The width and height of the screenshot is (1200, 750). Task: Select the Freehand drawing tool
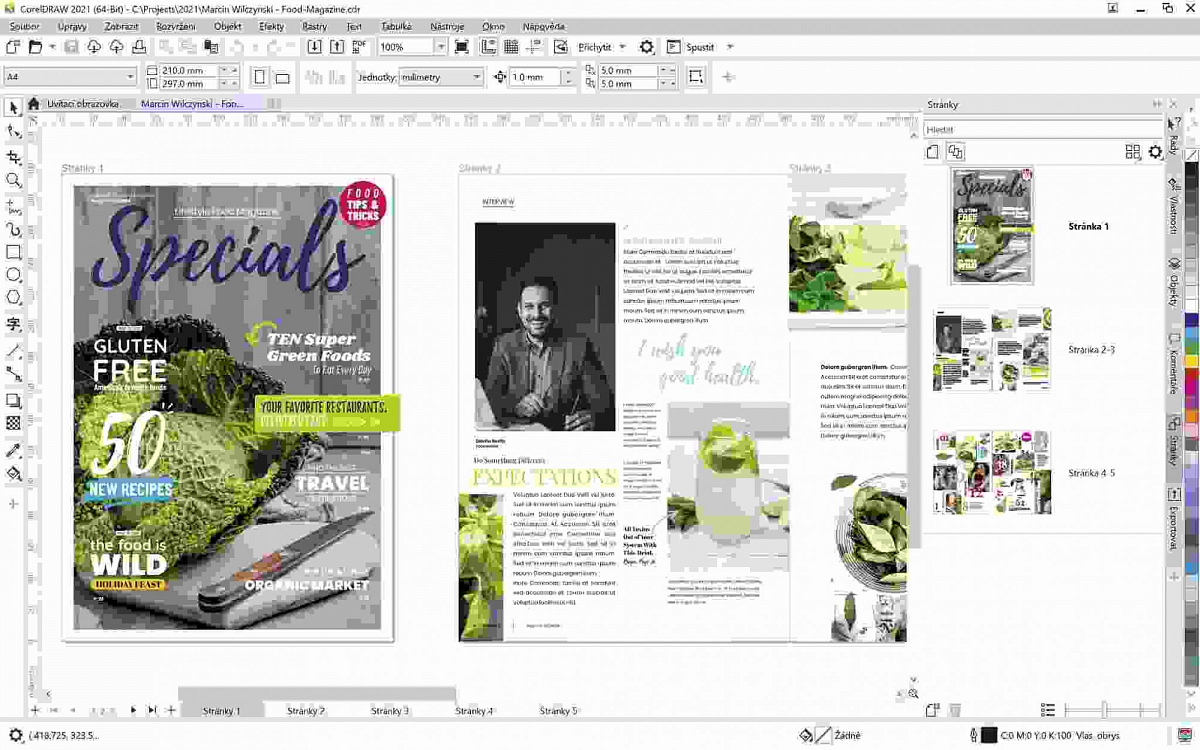coord(14,205)
